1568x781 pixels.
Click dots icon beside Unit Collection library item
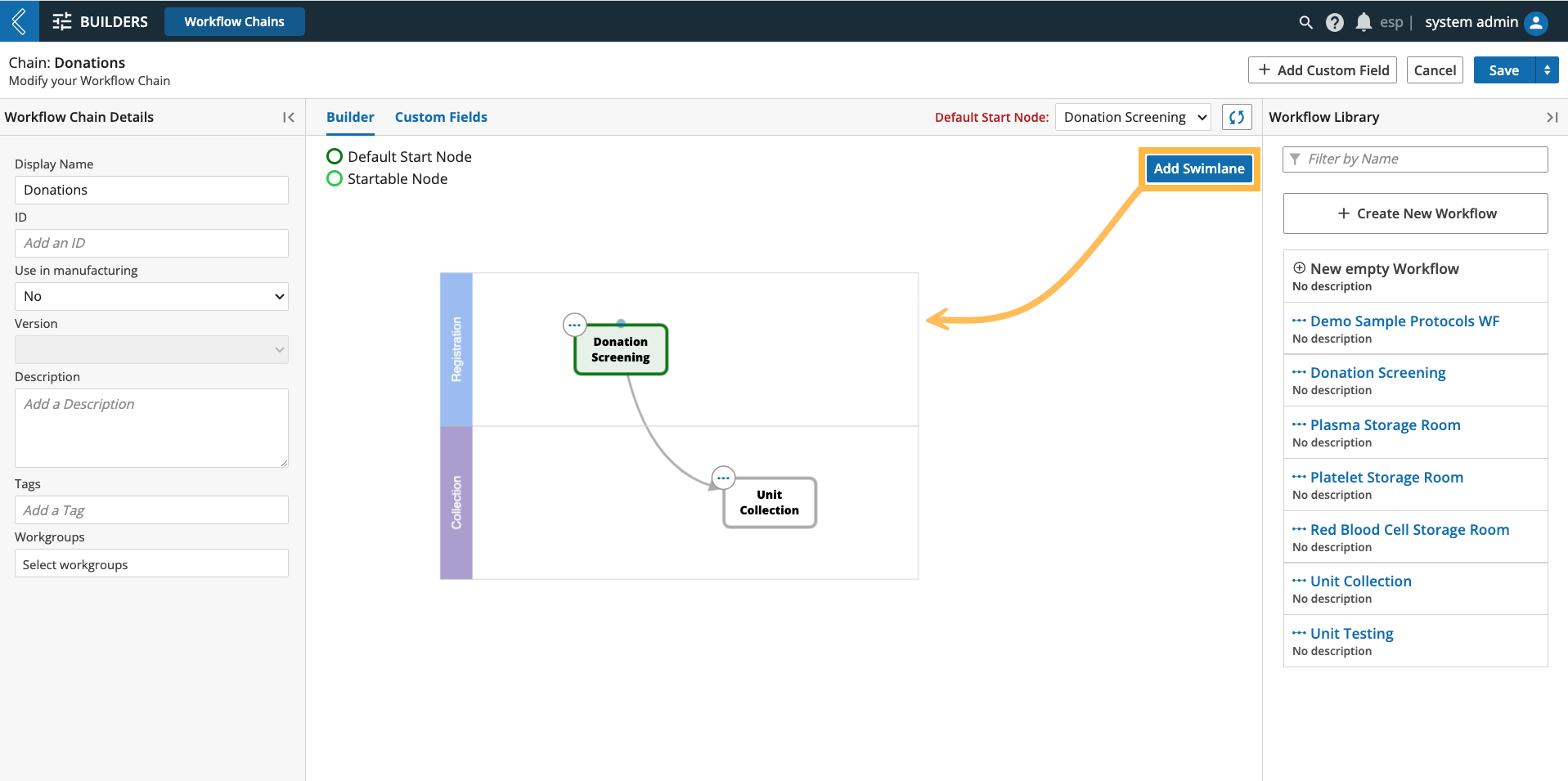point(1299,581)
